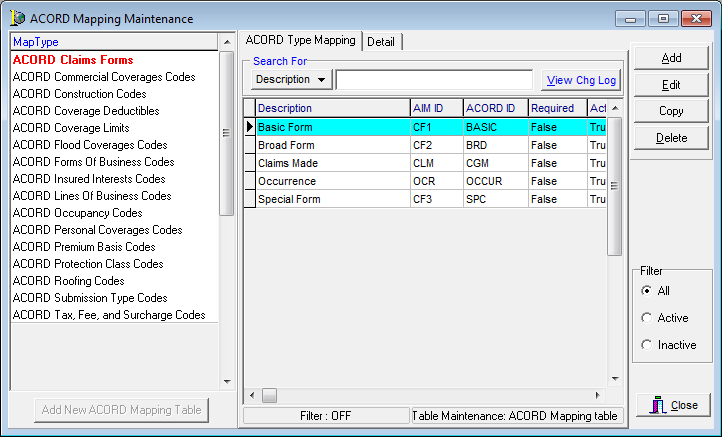Click the Close button with door icon
Screen dimensions: 722x437
[x=673, y=405]
